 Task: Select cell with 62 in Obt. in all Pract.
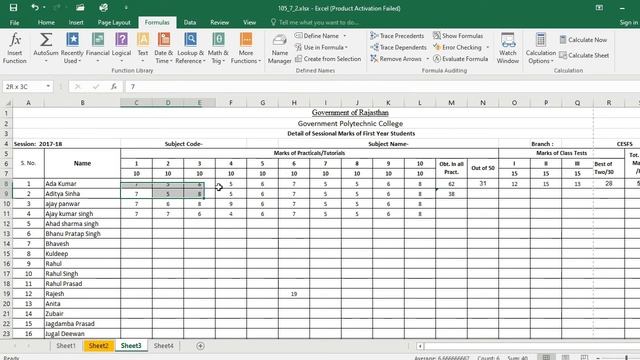(x=451, y=184)
